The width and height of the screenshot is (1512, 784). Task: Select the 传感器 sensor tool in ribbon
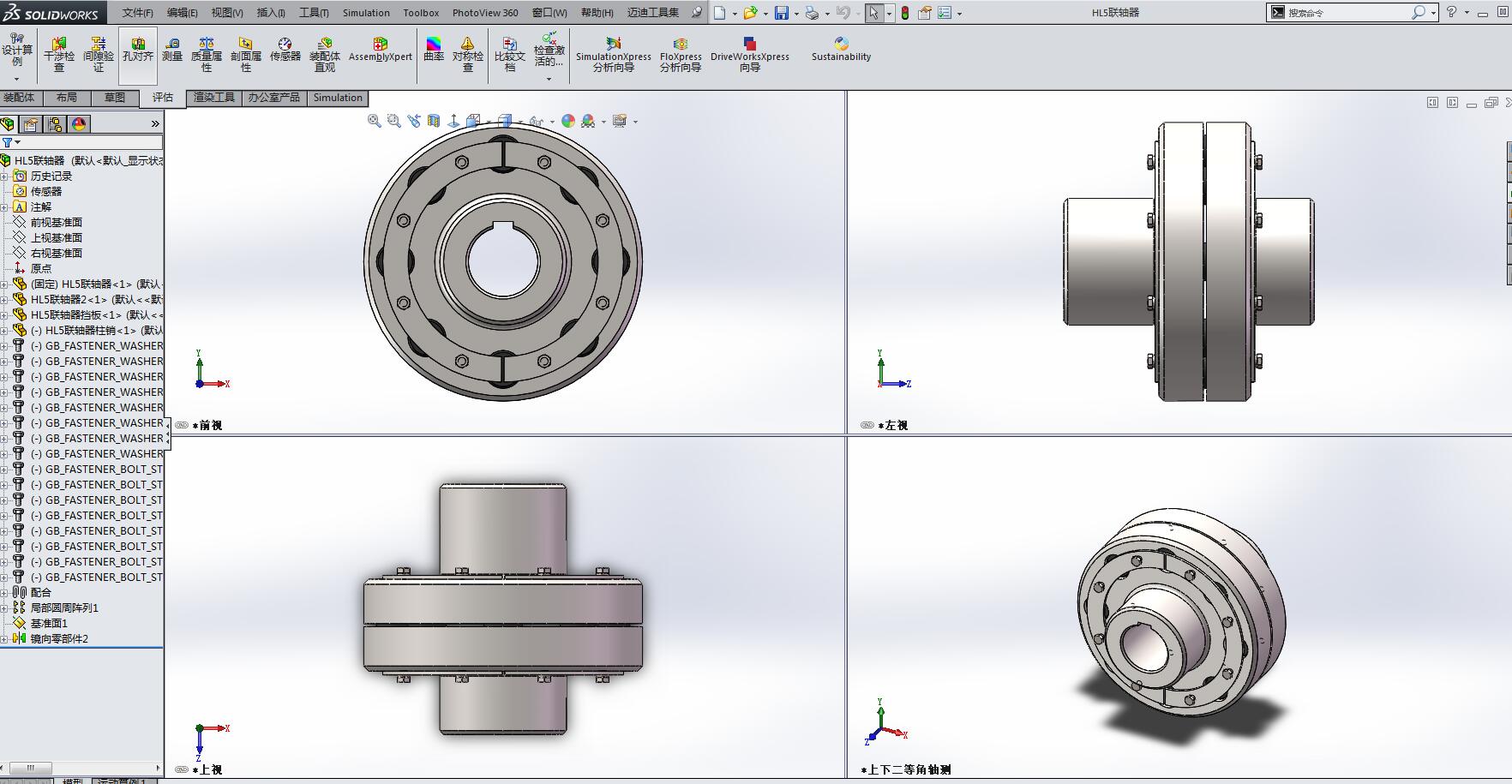point(285,50)
